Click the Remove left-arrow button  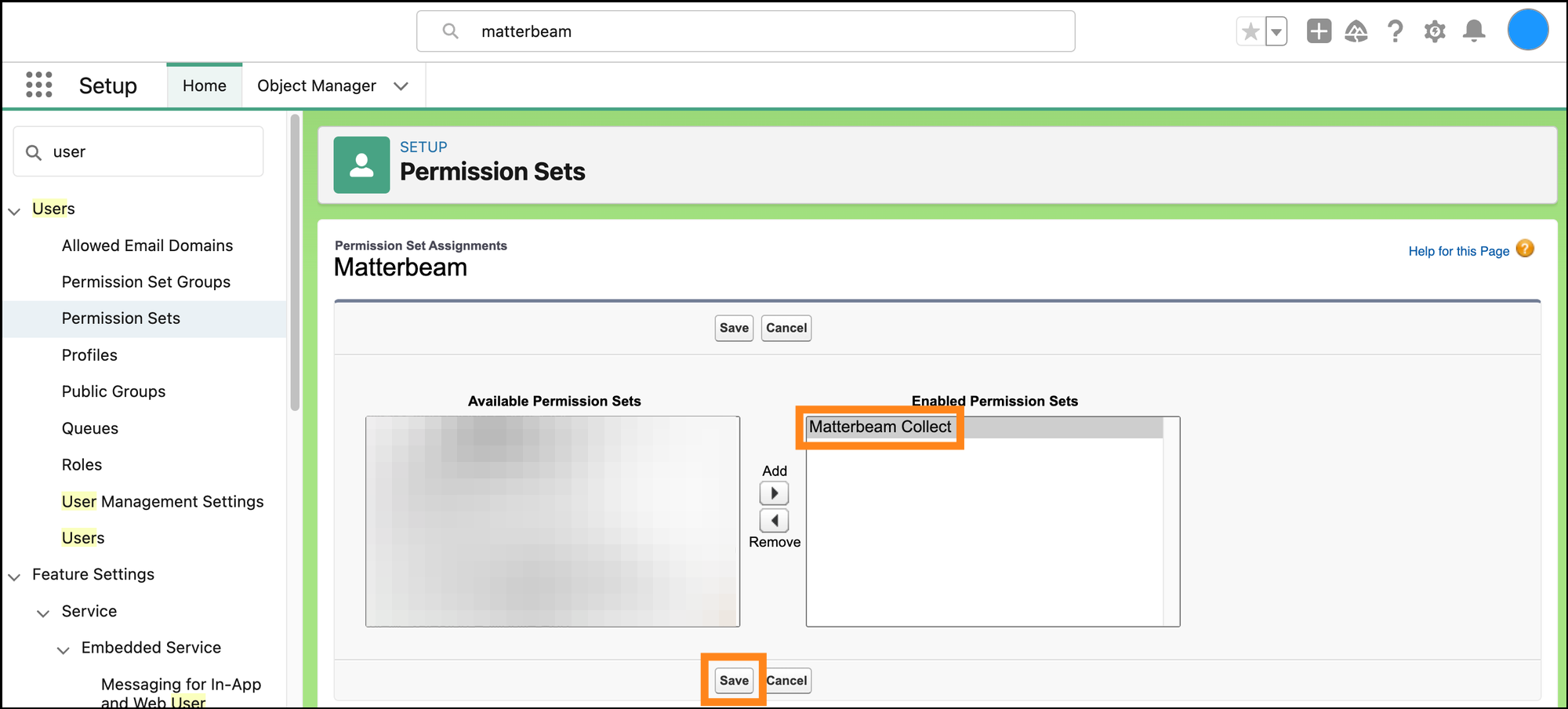[774, 521]
